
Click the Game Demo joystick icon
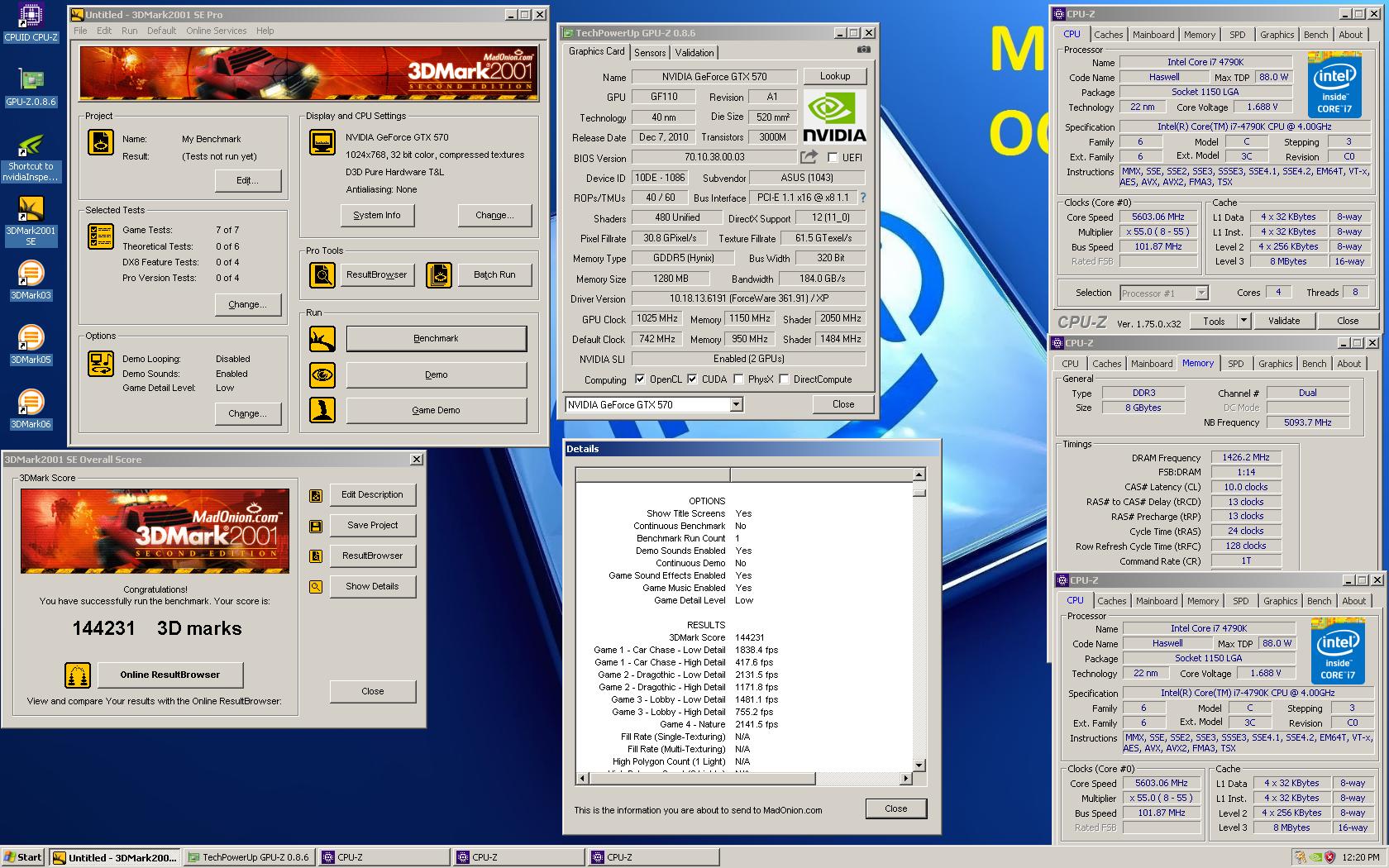coord(322,410)
